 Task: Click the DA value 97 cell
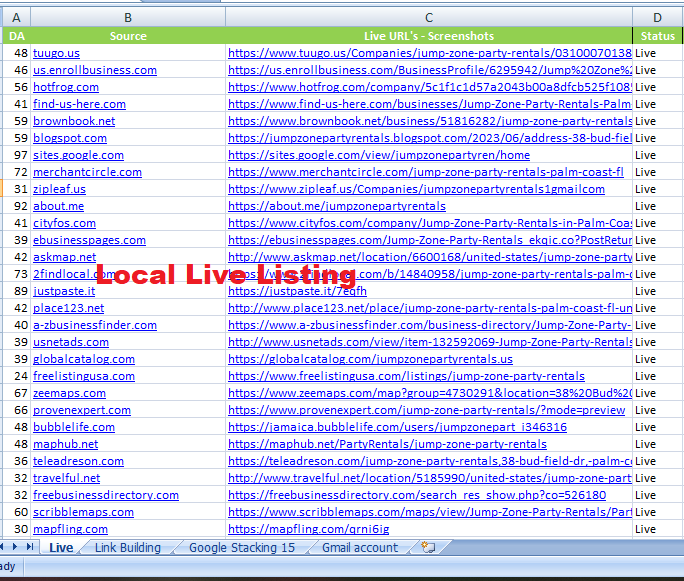tap(17, 155)
